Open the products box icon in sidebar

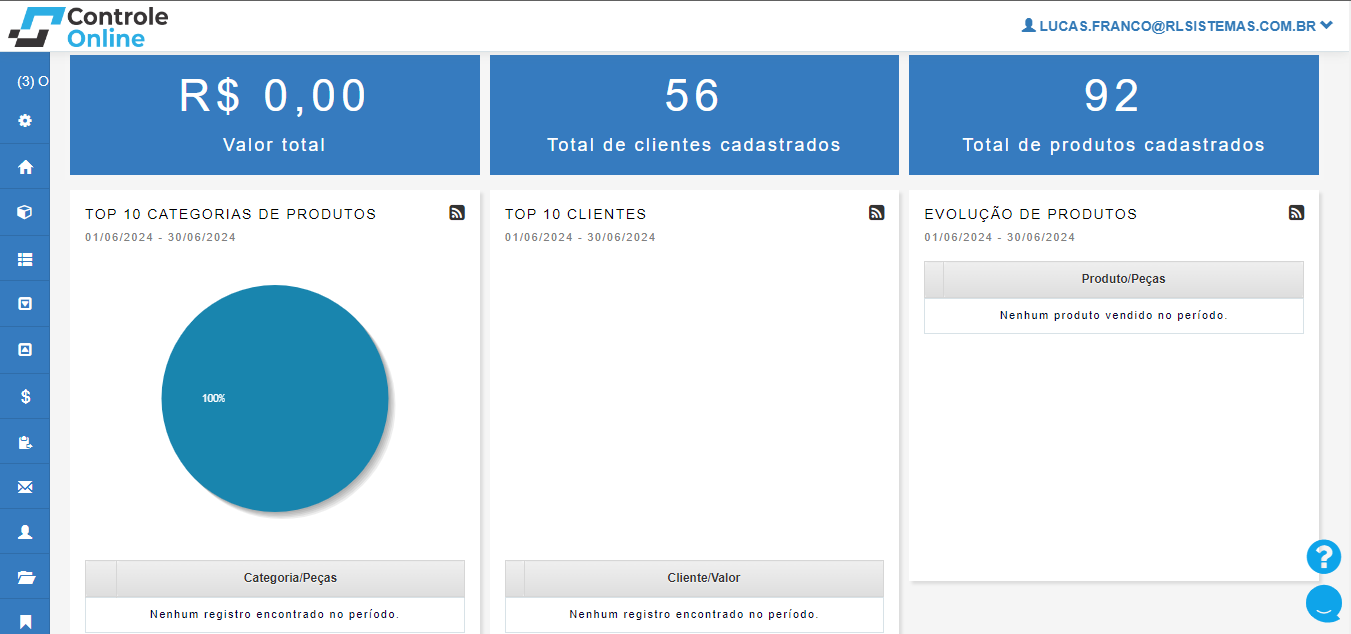point(25,212)
